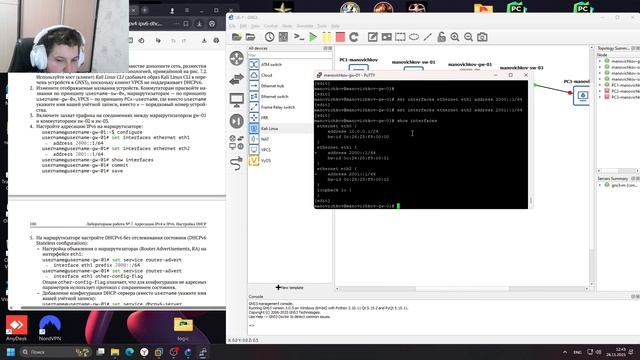Screen dimensions: 640x360
Task: Start all nodes with green play icon
Action: point(313,37)
